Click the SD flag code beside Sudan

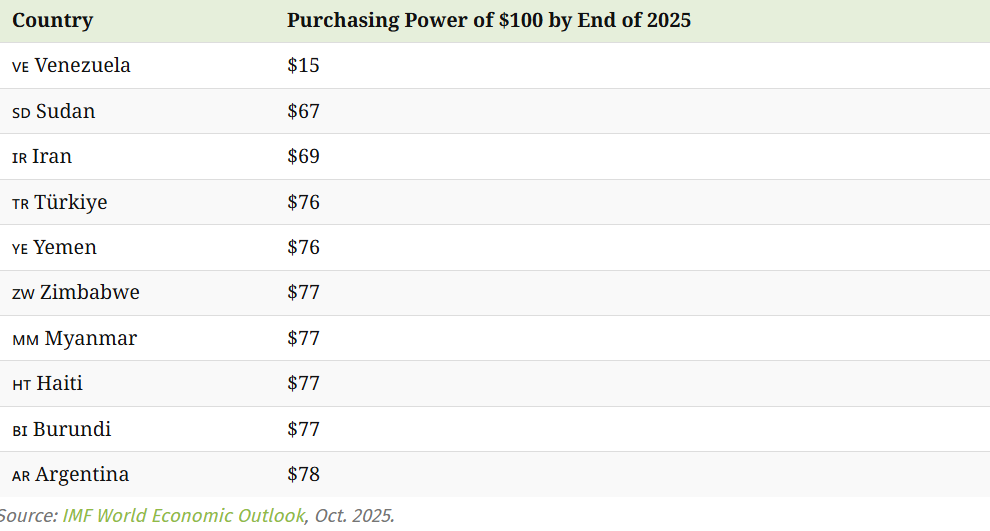click(x=21, y=112)
